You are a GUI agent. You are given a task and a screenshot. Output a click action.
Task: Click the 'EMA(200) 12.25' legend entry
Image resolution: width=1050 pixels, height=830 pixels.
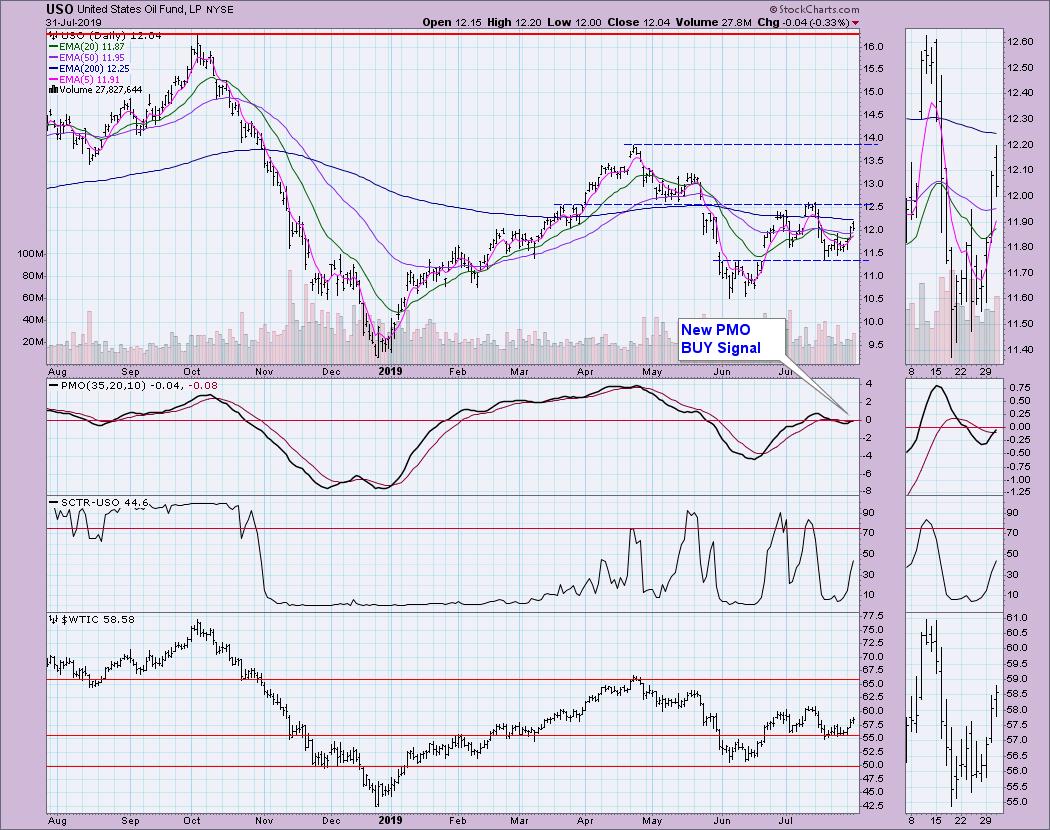tap(94, 68)
